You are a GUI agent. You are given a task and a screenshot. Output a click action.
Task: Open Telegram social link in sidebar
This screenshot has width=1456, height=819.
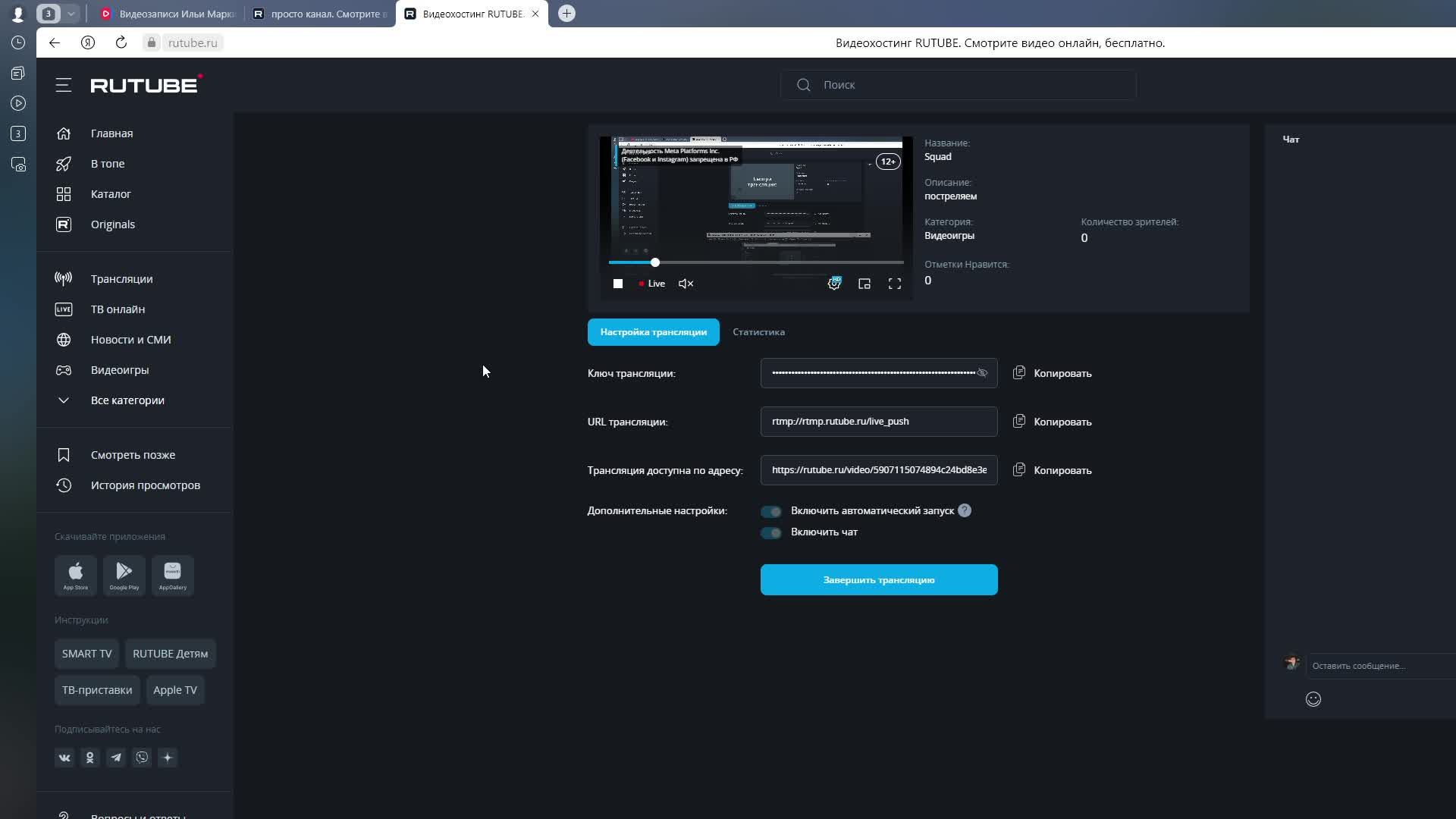pyautogui.click(x=116, y=758)
